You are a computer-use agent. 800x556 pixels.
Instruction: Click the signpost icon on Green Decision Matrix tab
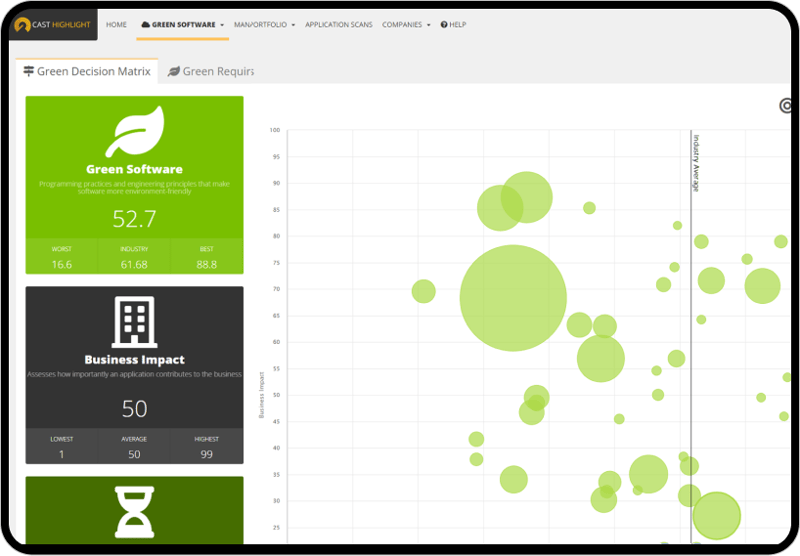(29, 71)
